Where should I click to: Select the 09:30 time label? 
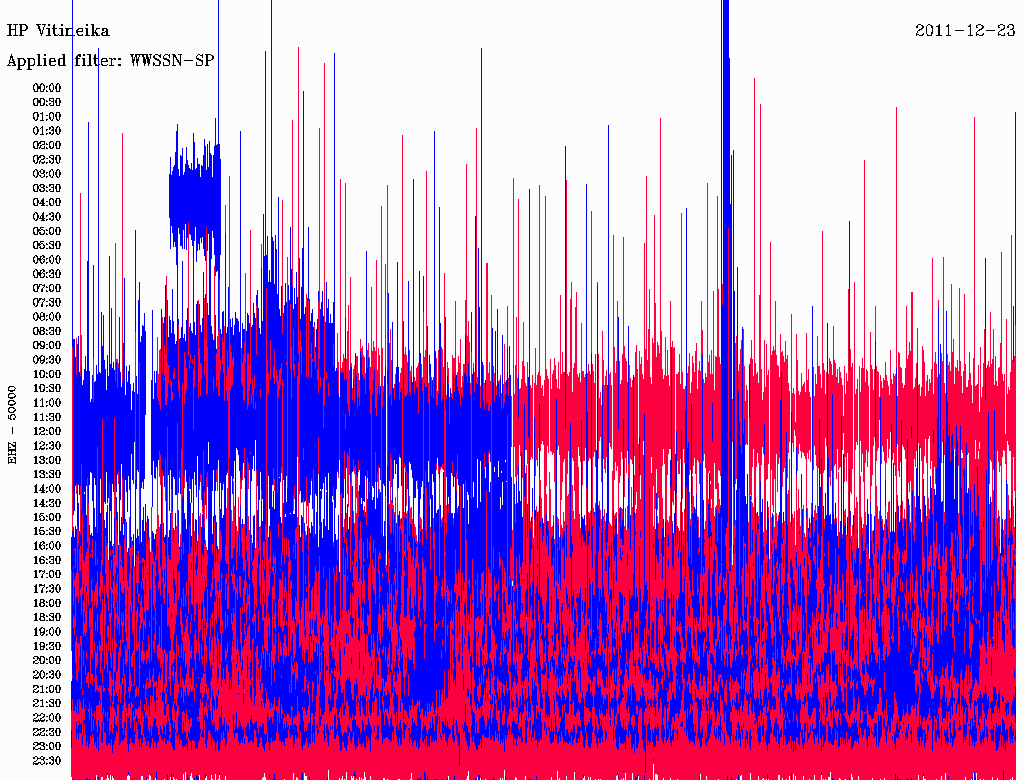47,360
